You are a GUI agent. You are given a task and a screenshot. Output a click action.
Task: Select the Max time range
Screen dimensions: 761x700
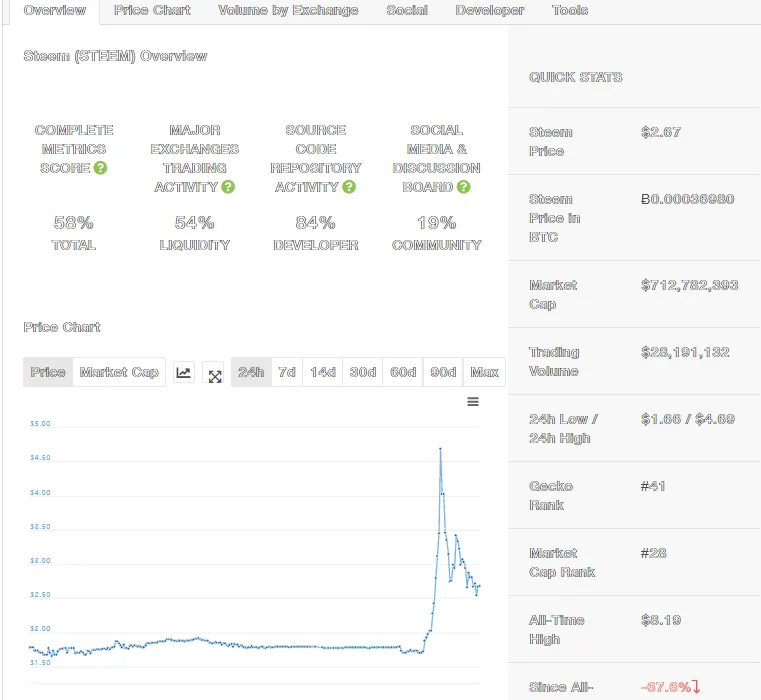tap(484, 372)
